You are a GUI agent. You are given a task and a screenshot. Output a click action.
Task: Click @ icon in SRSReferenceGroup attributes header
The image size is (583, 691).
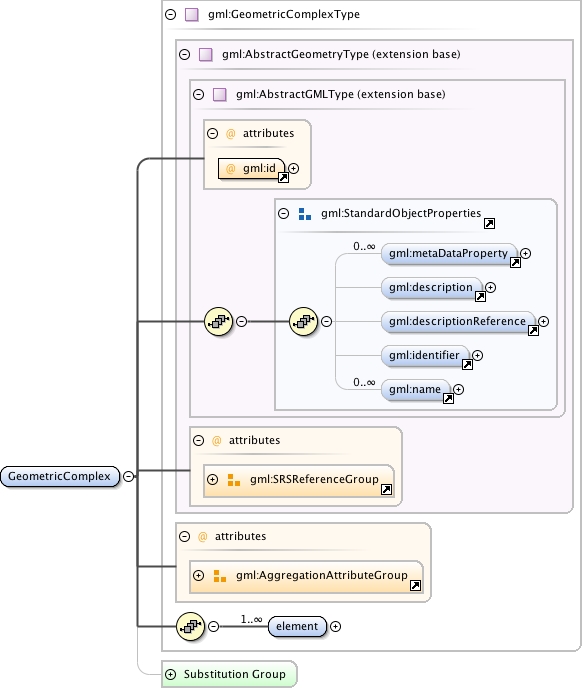216,441
